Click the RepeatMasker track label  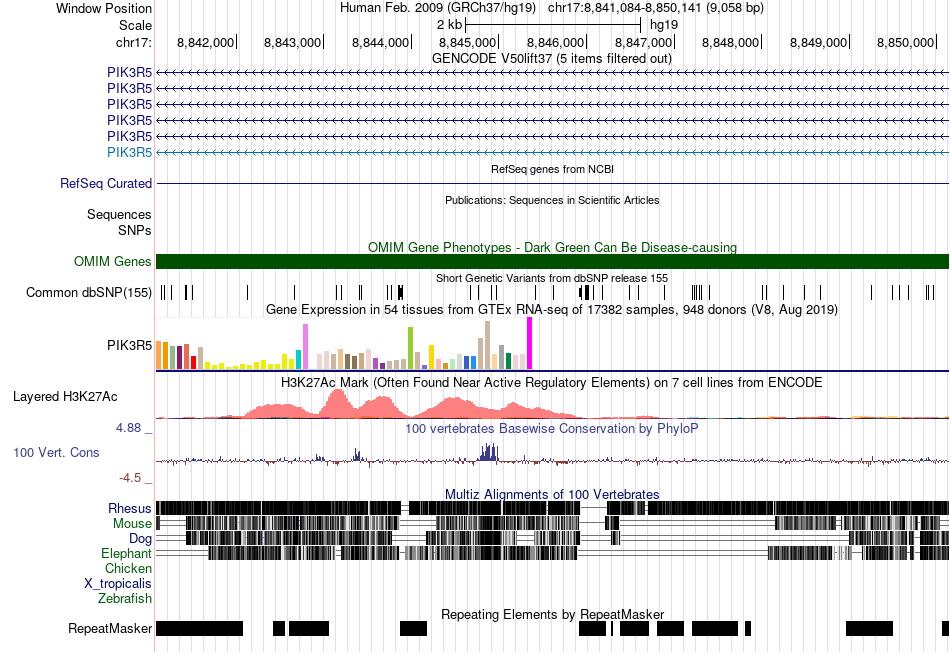click(x=110, y=628)
